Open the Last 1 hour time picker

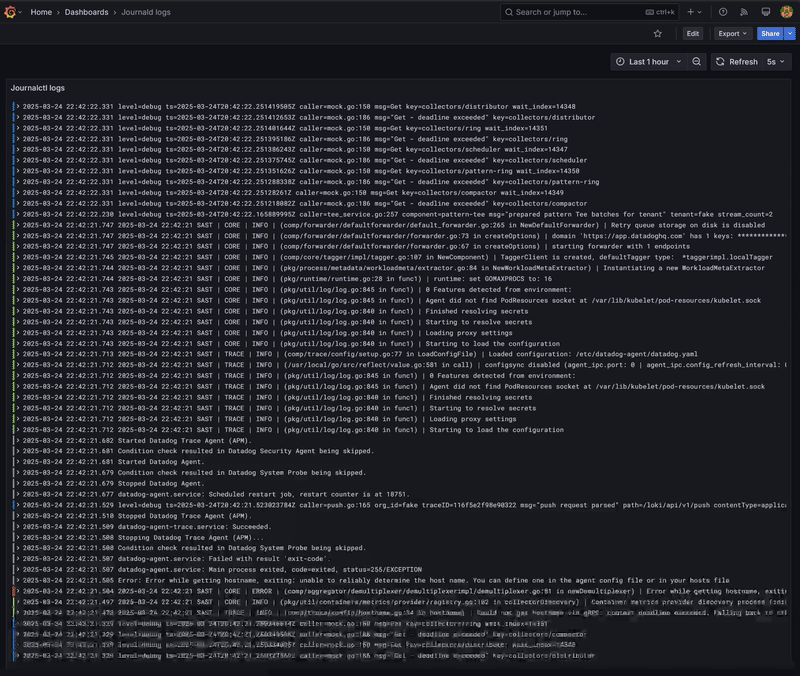648,61
